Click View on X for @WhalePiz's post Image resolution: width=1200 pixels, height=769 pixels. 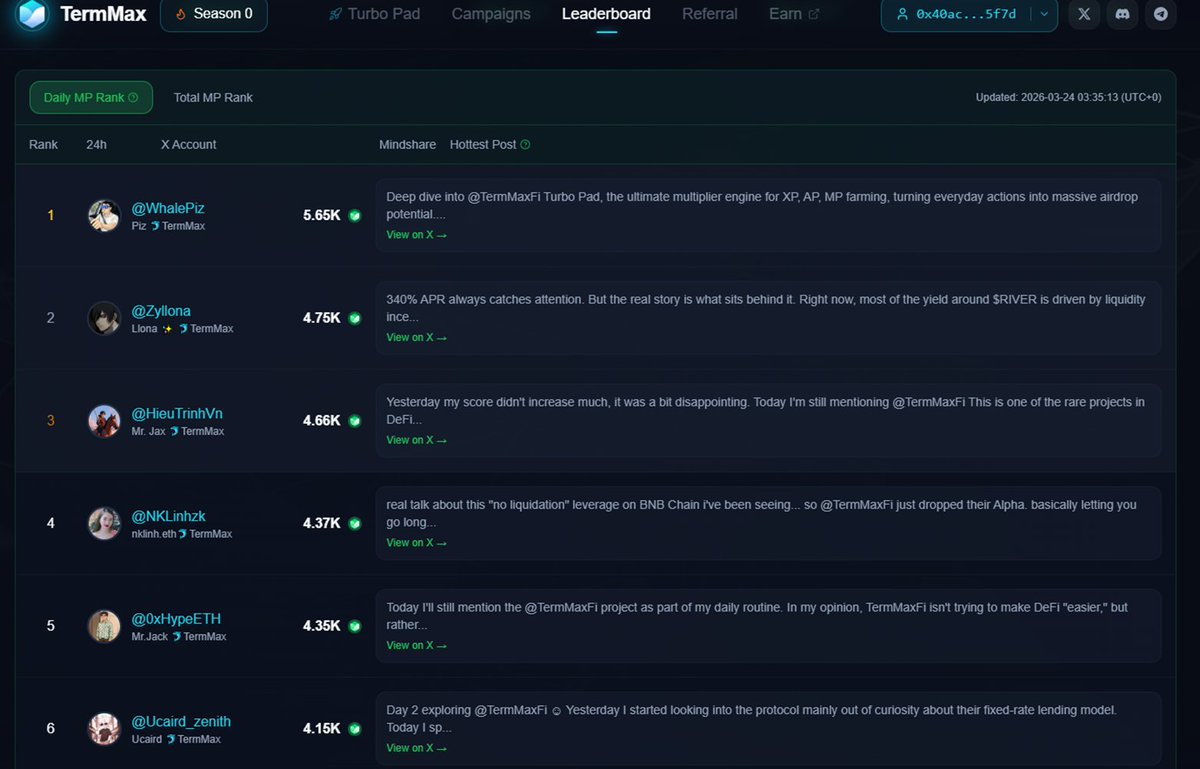[x=416, y=234]
